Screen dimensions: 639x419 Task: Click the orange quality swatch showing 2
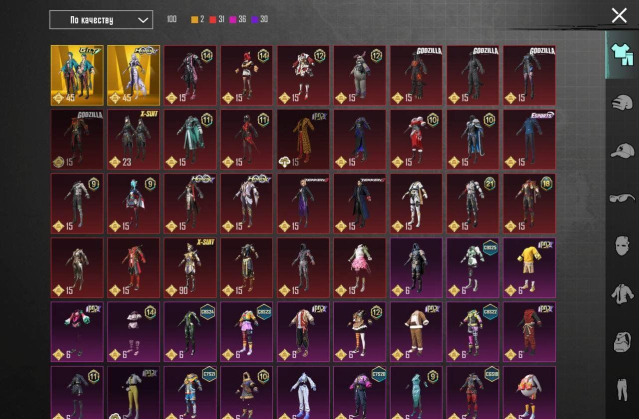[196, 20]
